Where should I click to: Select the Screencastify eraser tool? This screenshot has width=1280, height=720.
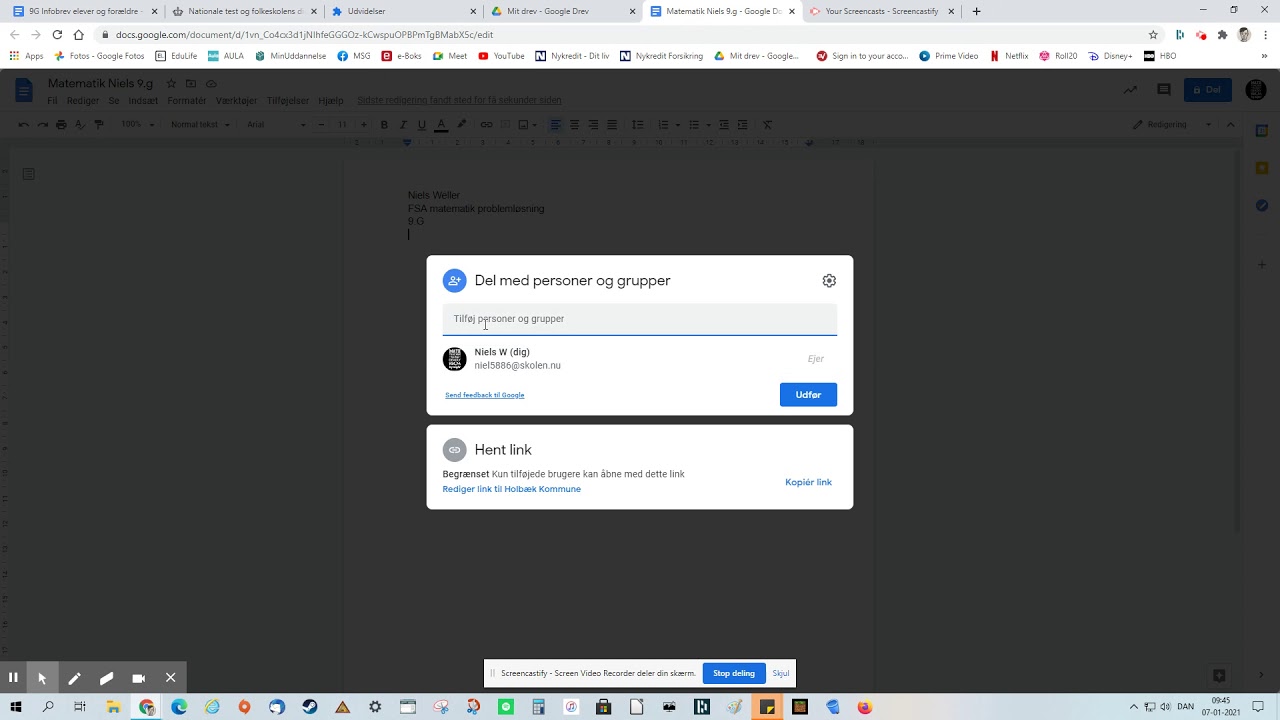pos(106,677)
